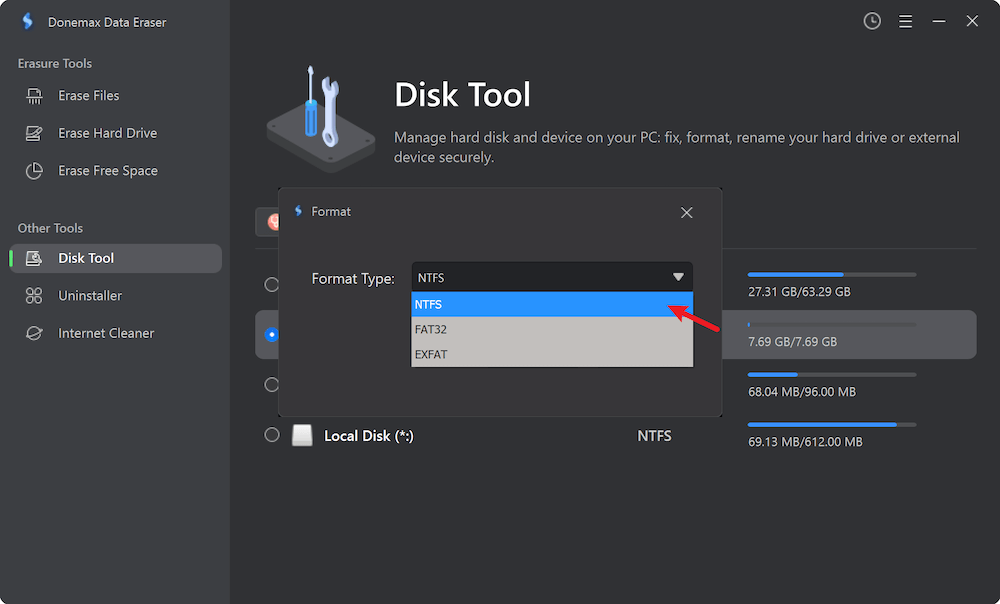Click the drive icon next to Local Disk
This screenshot has height=604, width=1000.
click(302, 435)
